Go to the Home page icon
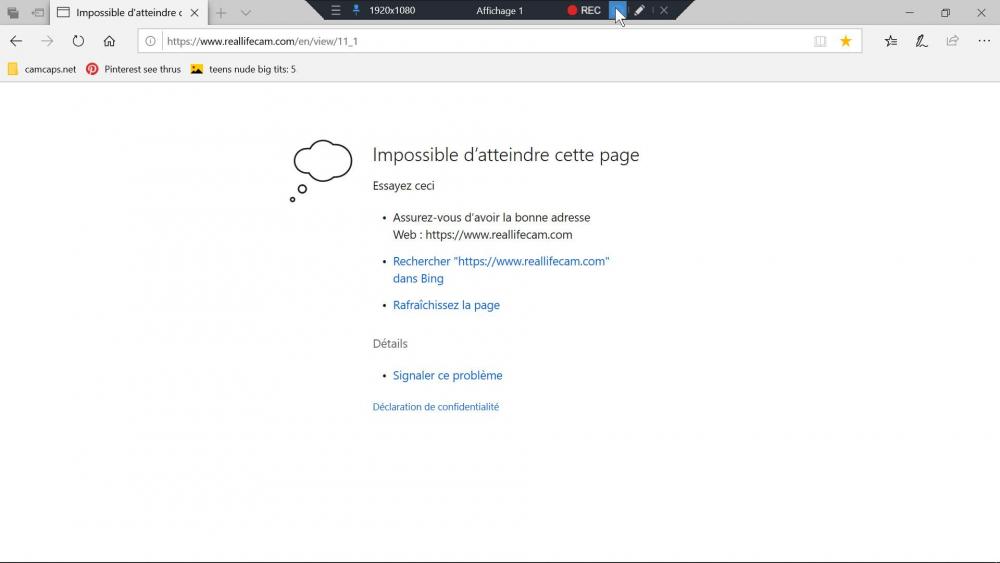This screenshot has height=563, width=1000. (x=109, y=41)
